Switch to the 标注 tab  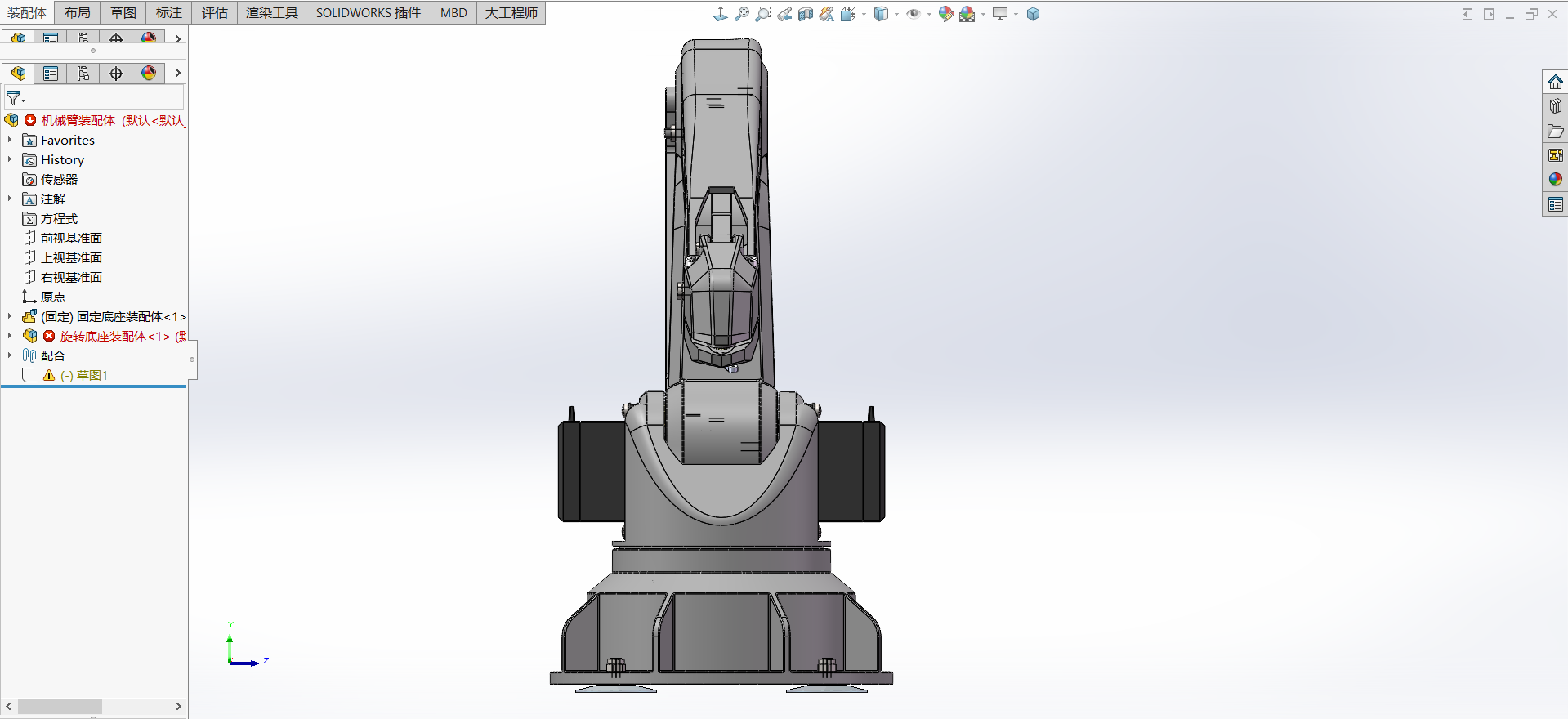169,13
